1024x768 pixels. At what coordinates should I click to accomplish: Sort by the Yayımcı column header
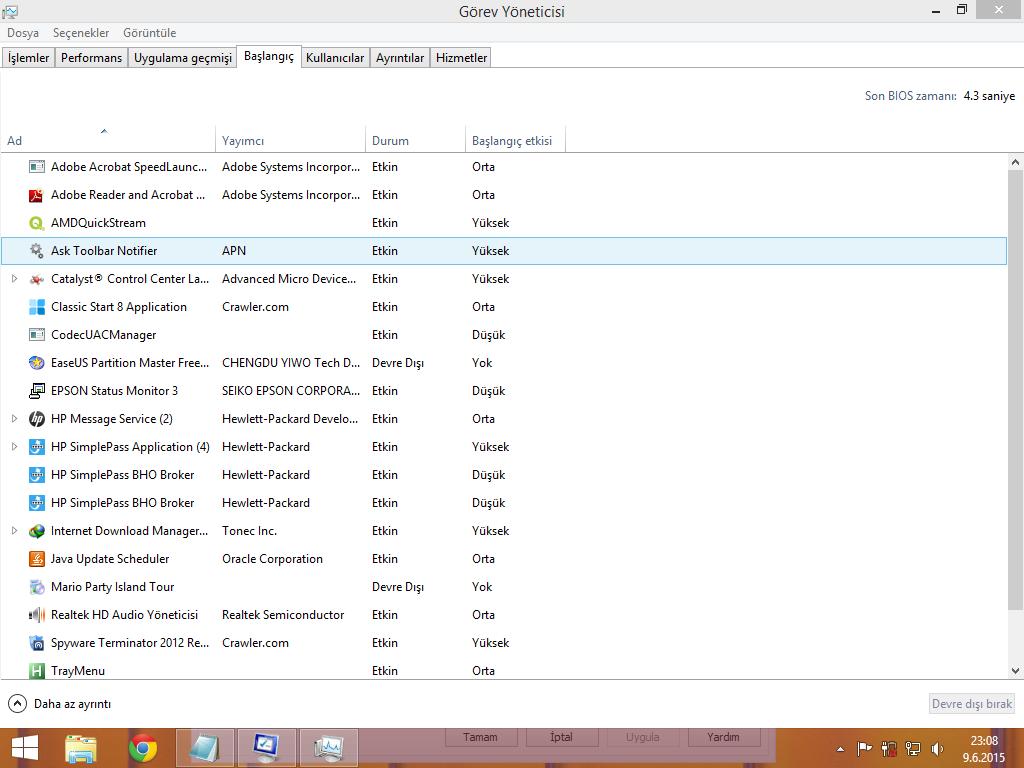click(x=290, y=140)
